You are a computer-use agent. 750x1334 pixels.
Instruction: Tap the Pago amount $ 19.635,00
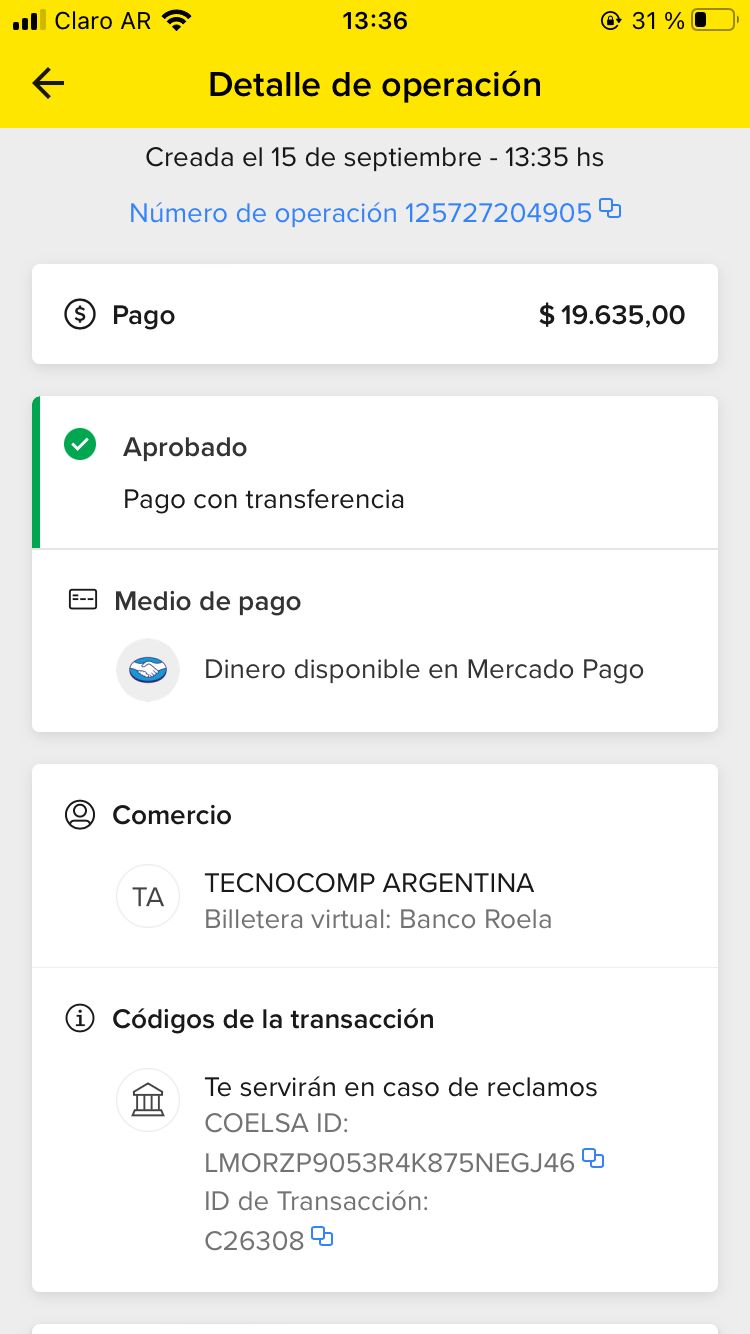[x=612, y=315]
